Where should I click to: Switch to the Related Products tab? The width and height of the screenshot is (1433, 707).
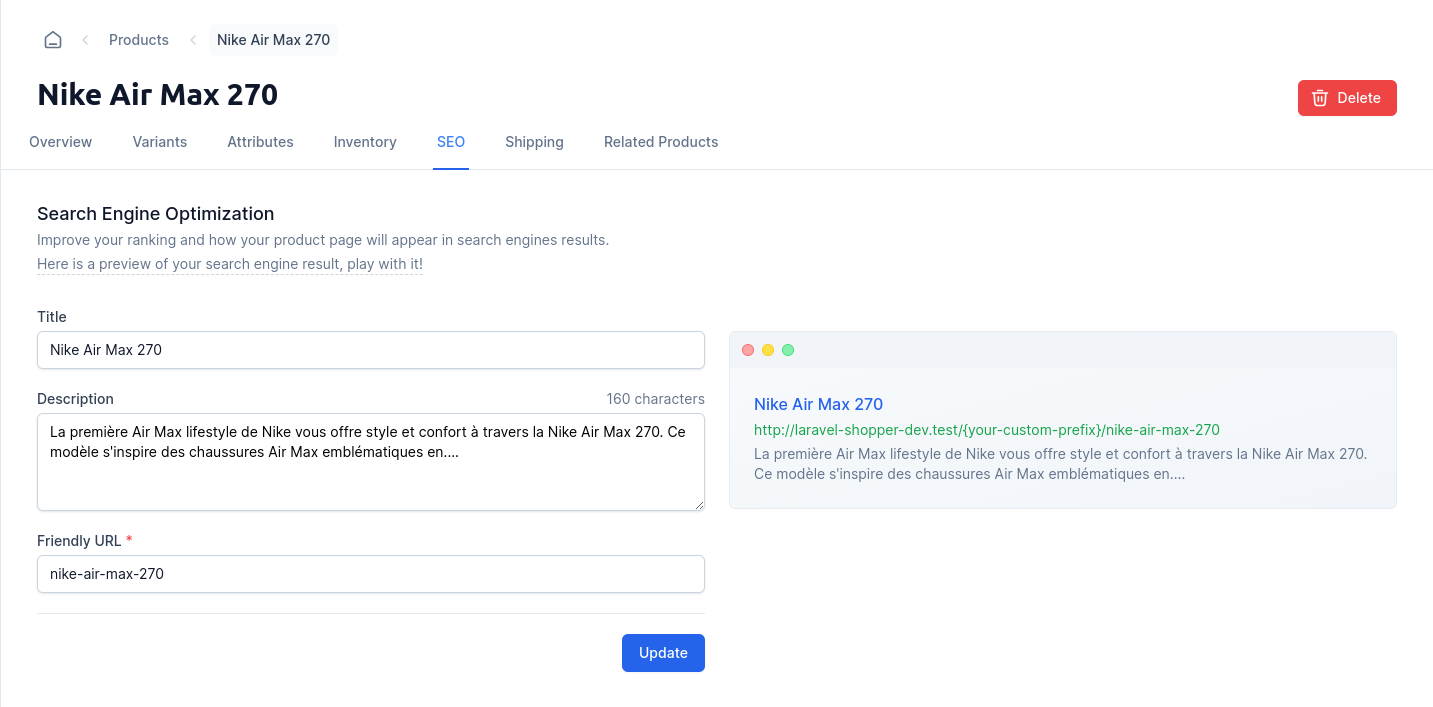click(x=661, y=142)
